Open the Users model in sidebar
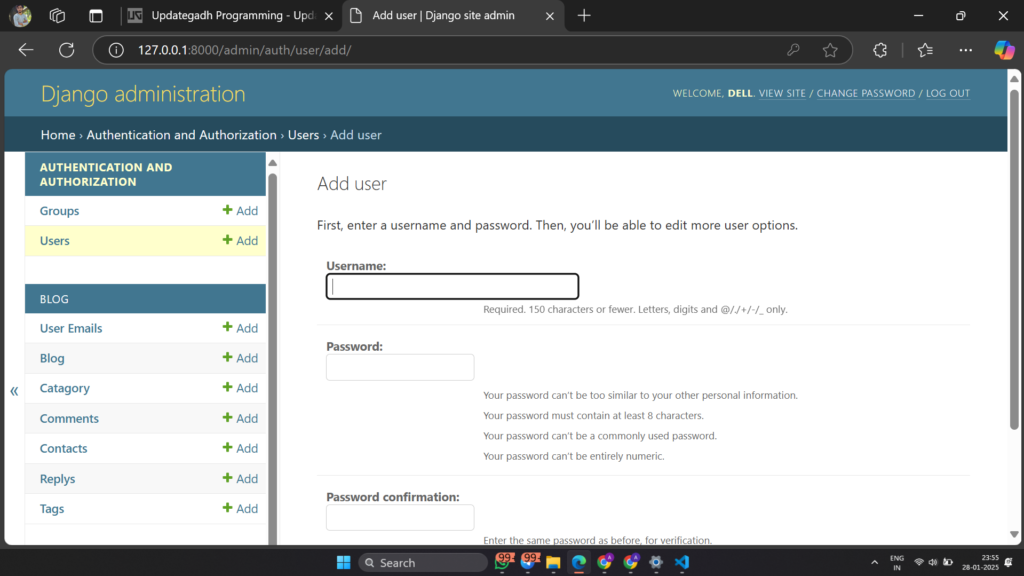Viewport: 1024px width, 576px height. 54,241
